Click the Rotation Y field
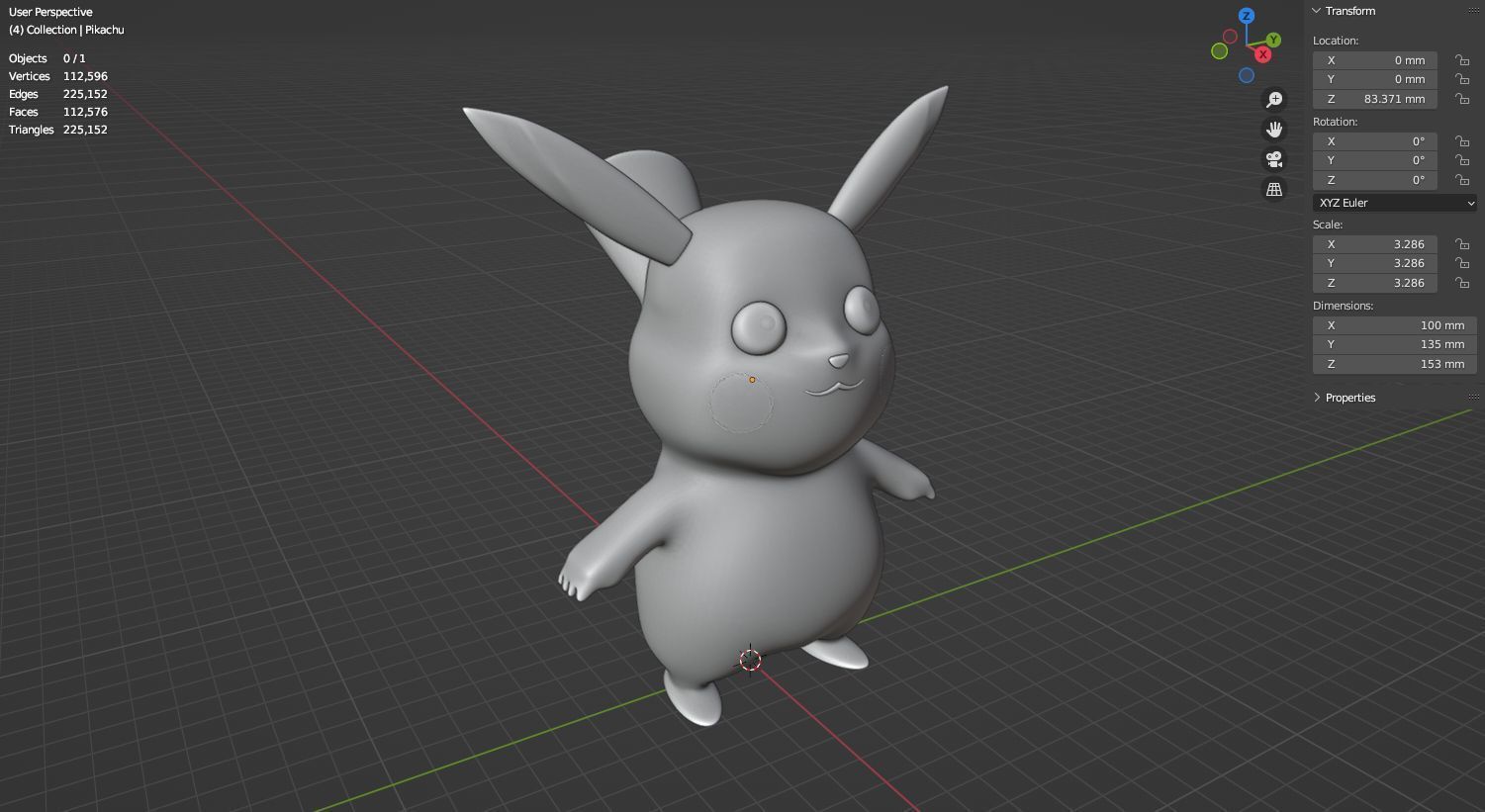 1375,160
